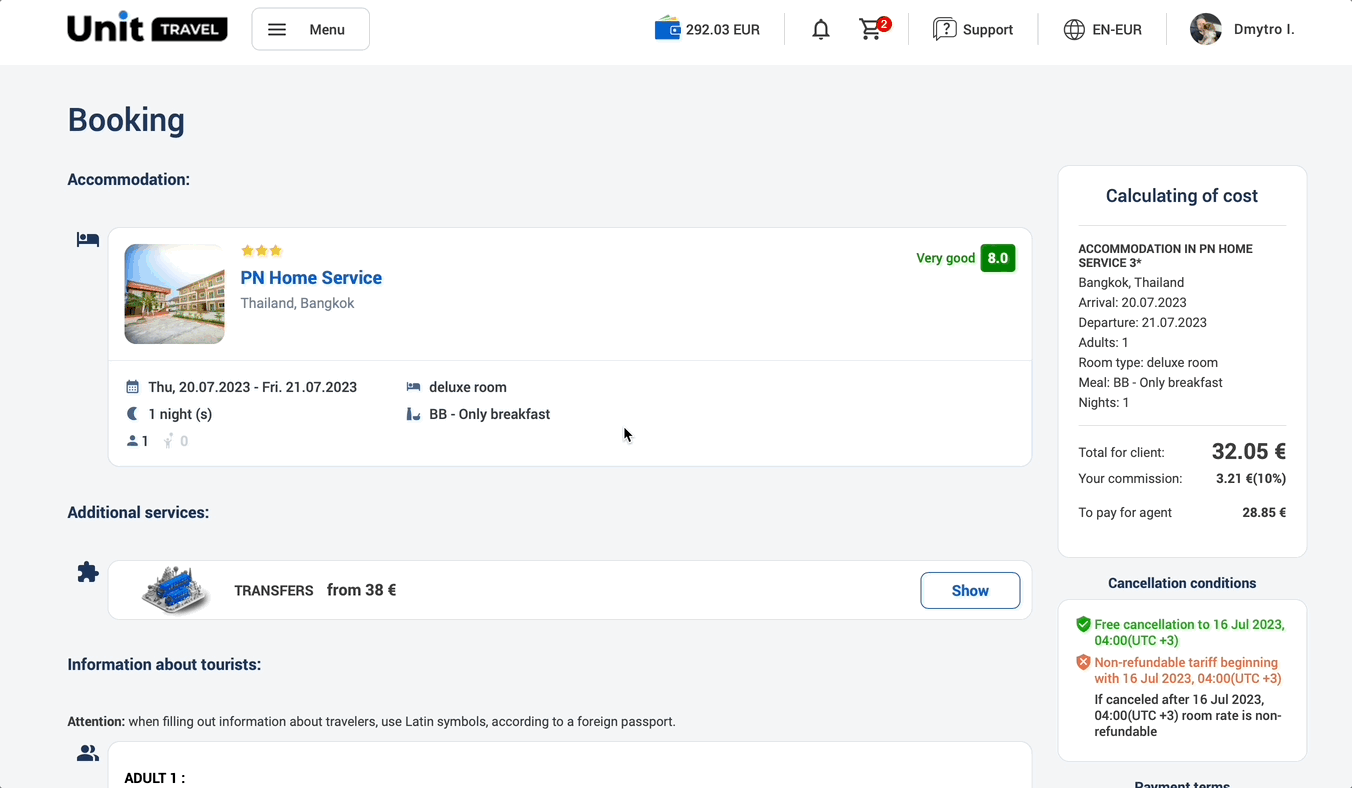Show the available transfers
This screenshot has width=1352, height=788.
point(969,590)
